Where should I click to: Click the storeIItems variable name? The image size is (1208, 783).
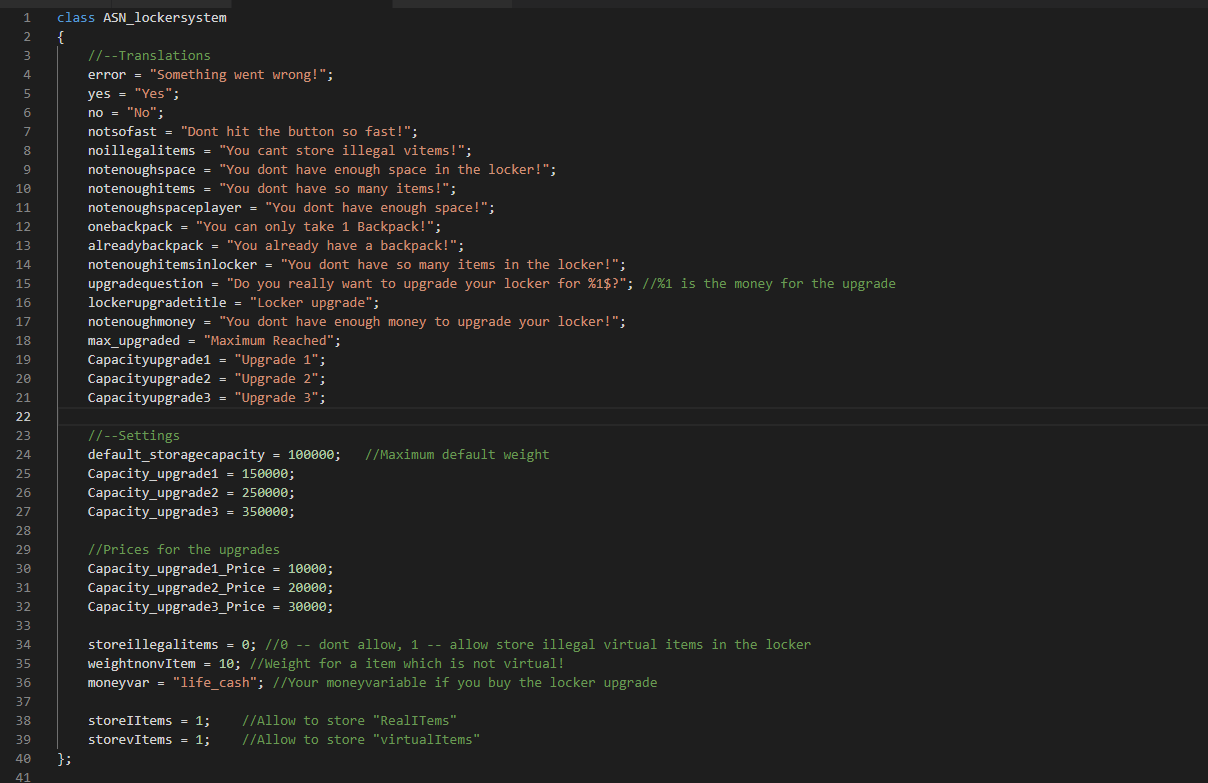click(x=130, y=721)
